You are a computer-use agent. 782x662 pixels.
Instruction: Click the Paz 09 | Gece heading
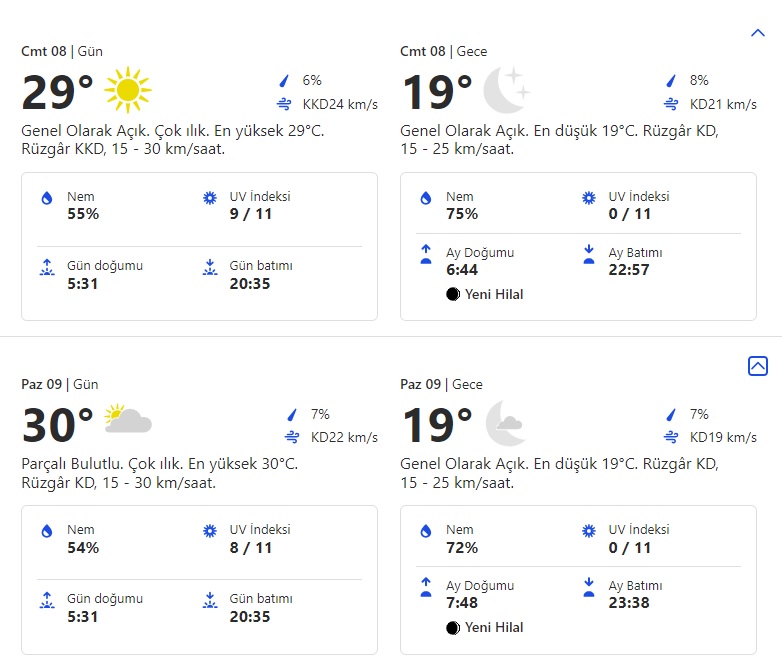441,384
